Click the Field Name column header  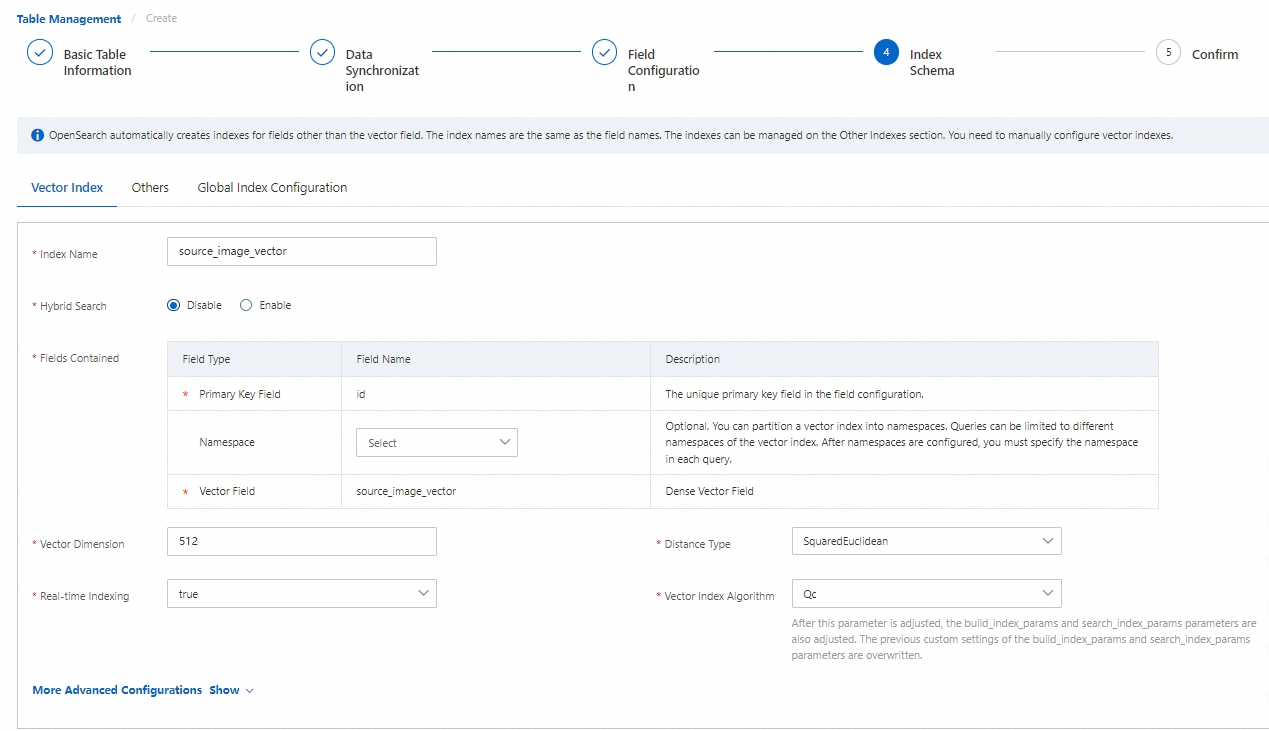383,359
